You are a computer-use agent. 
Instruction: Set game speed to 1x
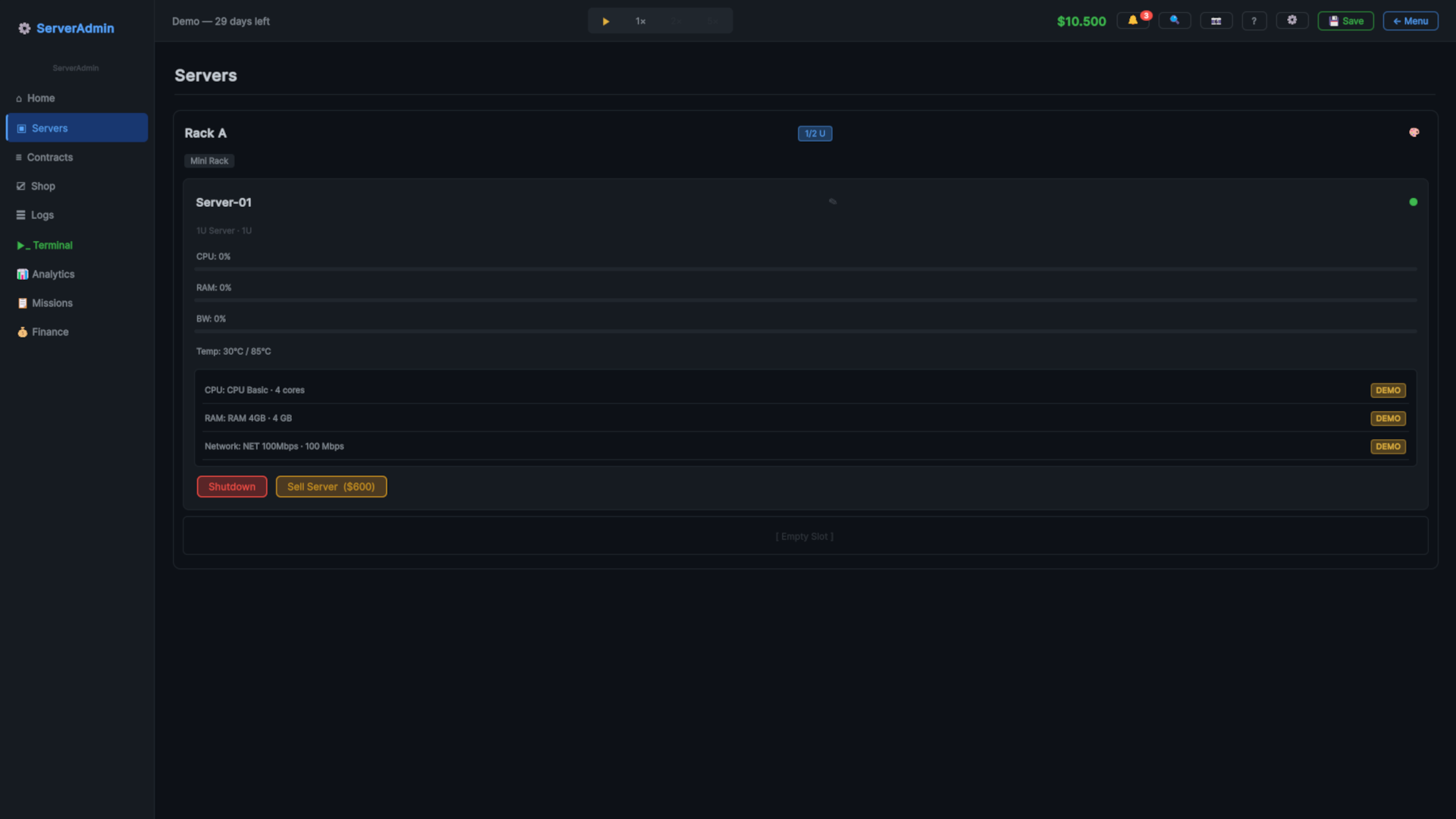click(641, 21)
